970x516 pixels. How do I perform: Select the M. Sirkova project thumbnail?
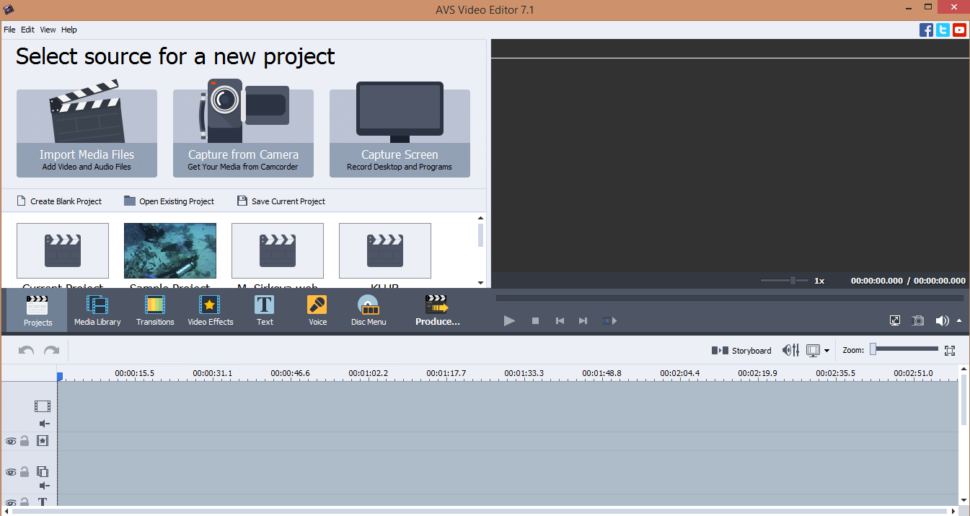(277, 251)
